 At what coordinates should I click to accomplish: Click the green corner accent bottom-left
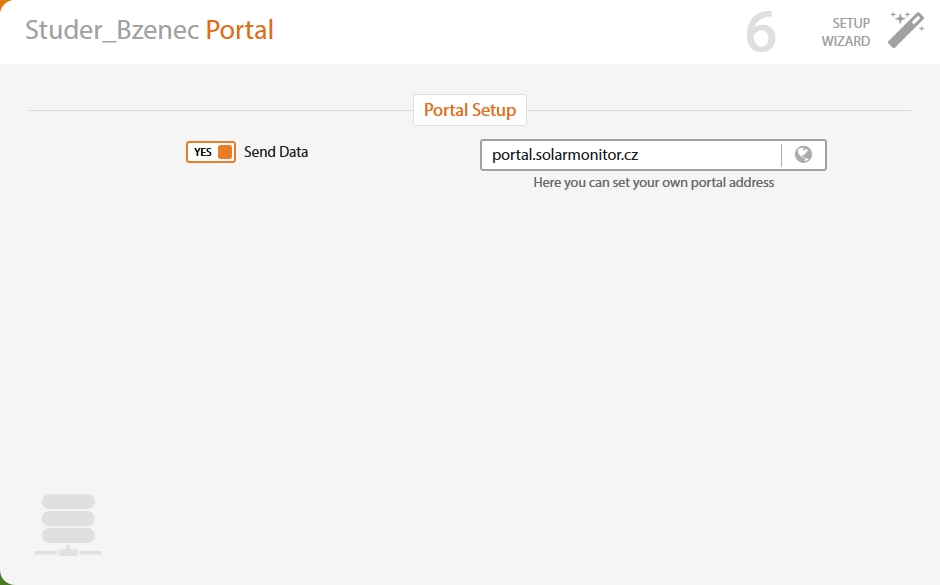[3, 581]
